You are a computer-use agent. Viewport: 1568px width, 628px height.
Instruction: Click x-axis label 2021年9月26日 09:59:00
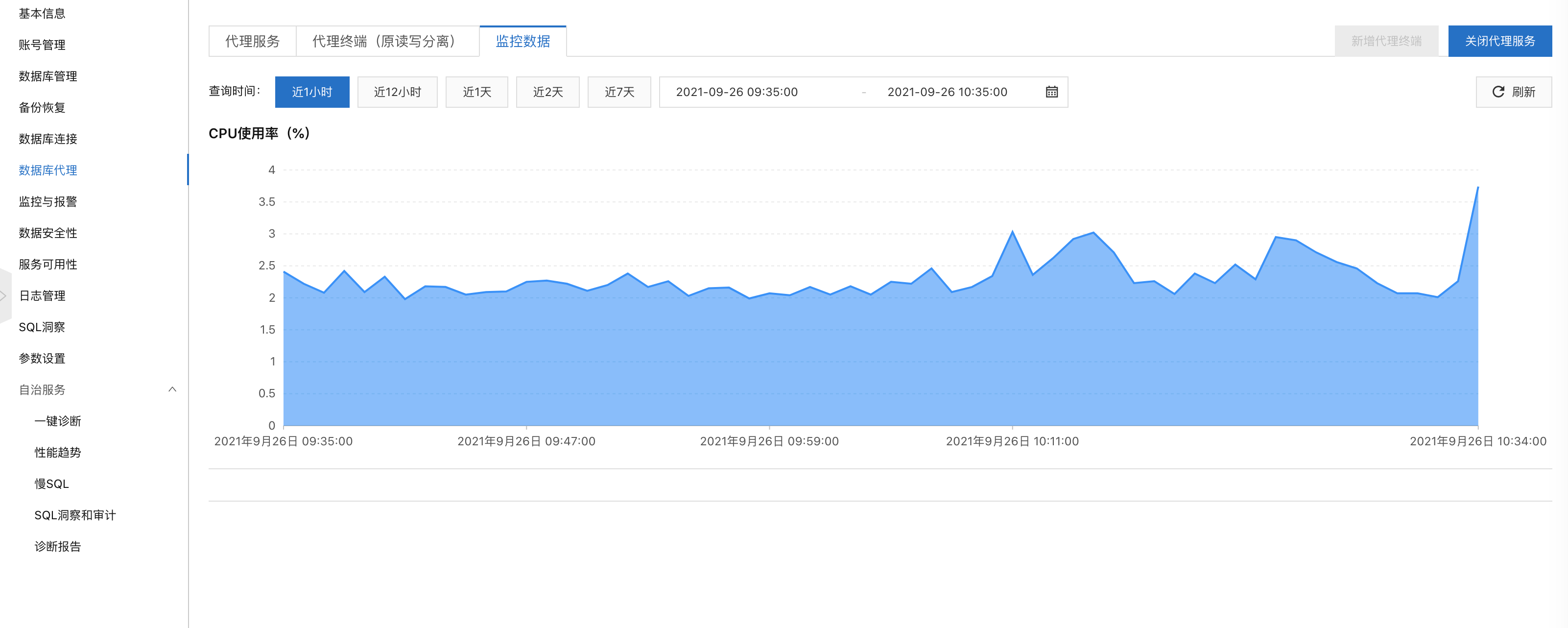coord(769,442)
